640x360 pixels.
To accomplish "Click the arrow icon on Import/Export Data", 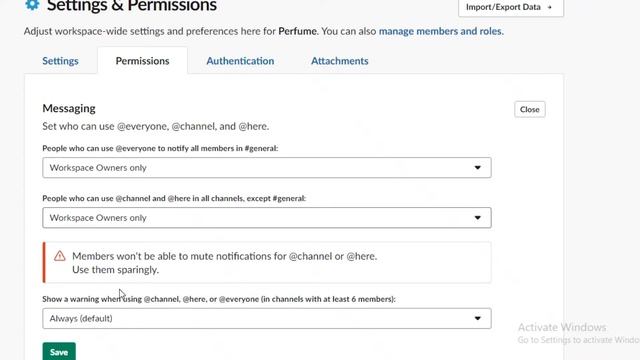I will coord(549,7).
